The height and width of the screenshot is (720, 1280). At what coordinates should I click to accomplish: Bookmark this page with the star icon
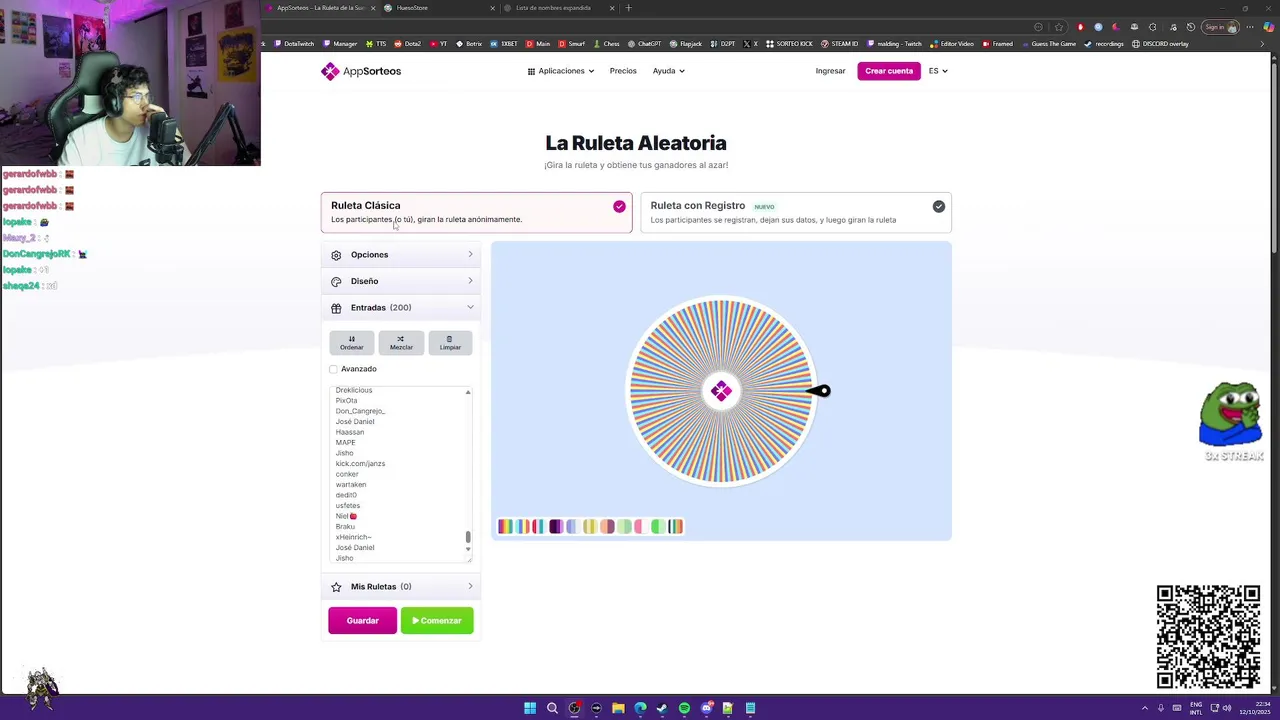(1059, 27)
